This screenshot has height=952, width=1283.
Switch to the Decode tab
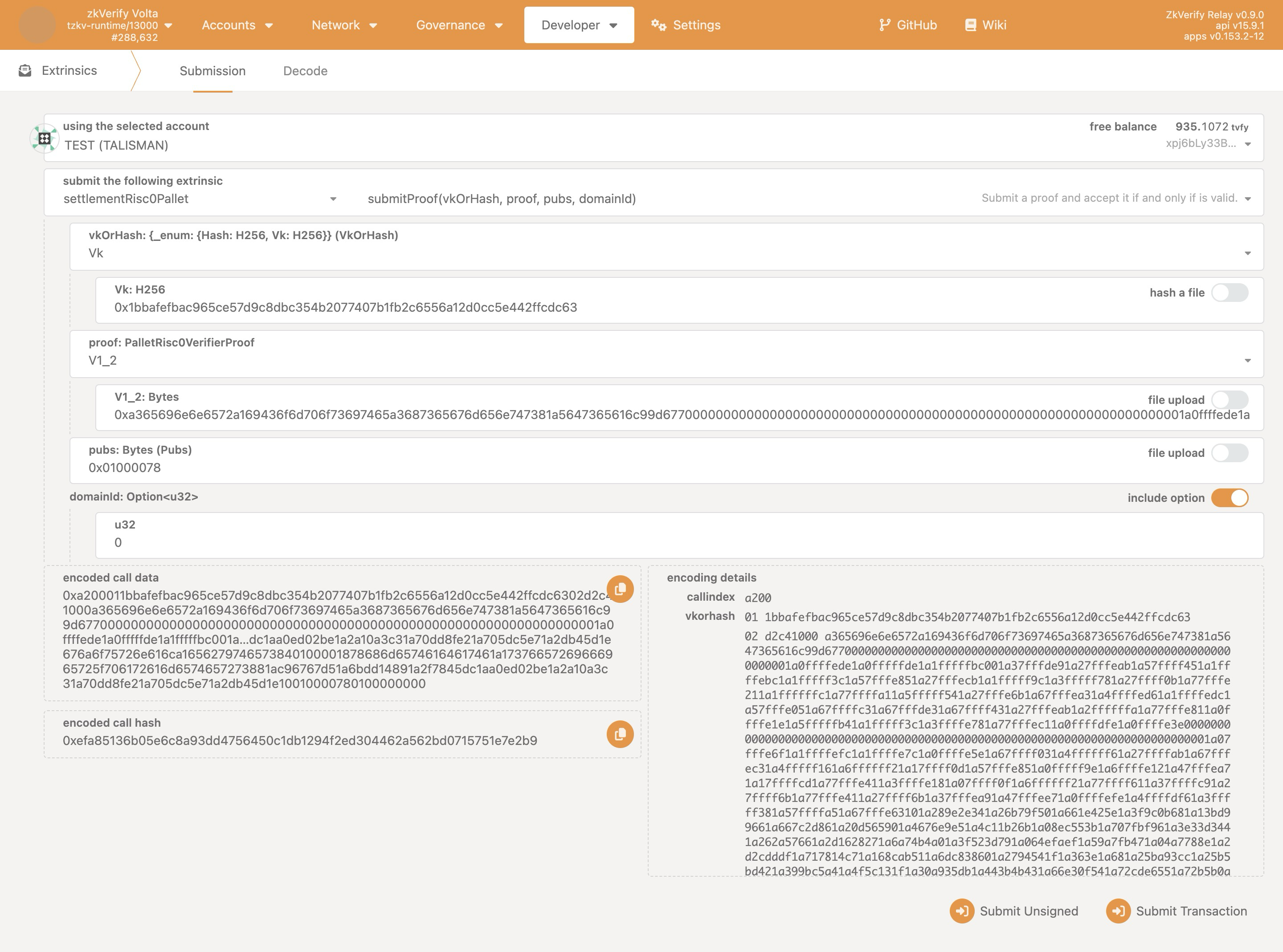click(305, 71)
